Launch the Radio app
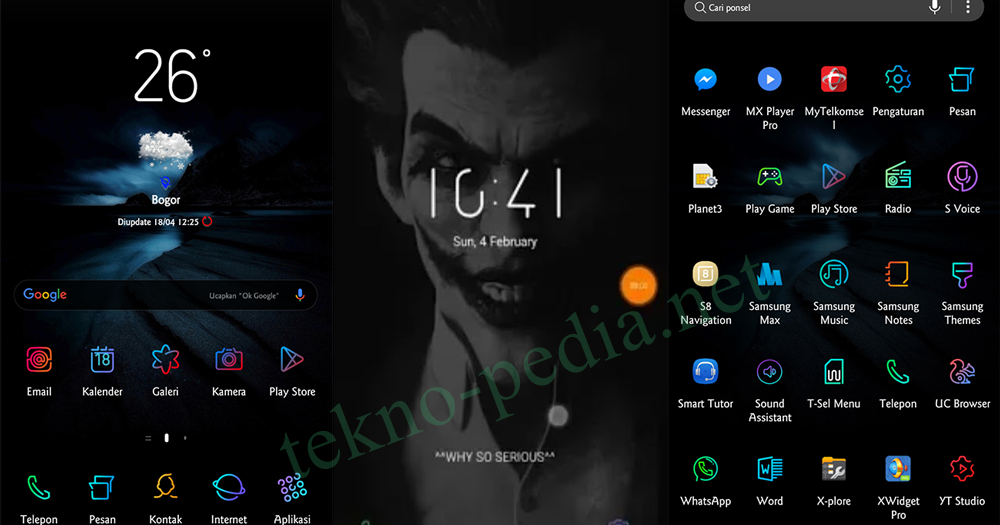The width and height of the screenshot is (1000, 525). (898, 177)
